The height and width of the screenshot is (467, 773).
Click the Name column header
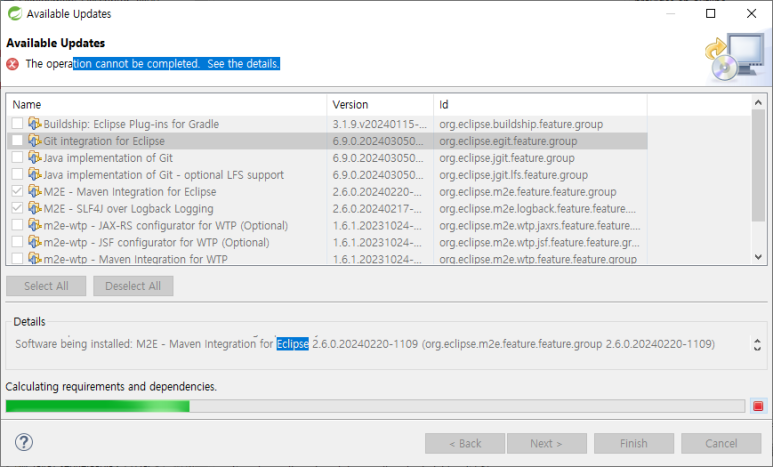167,105
